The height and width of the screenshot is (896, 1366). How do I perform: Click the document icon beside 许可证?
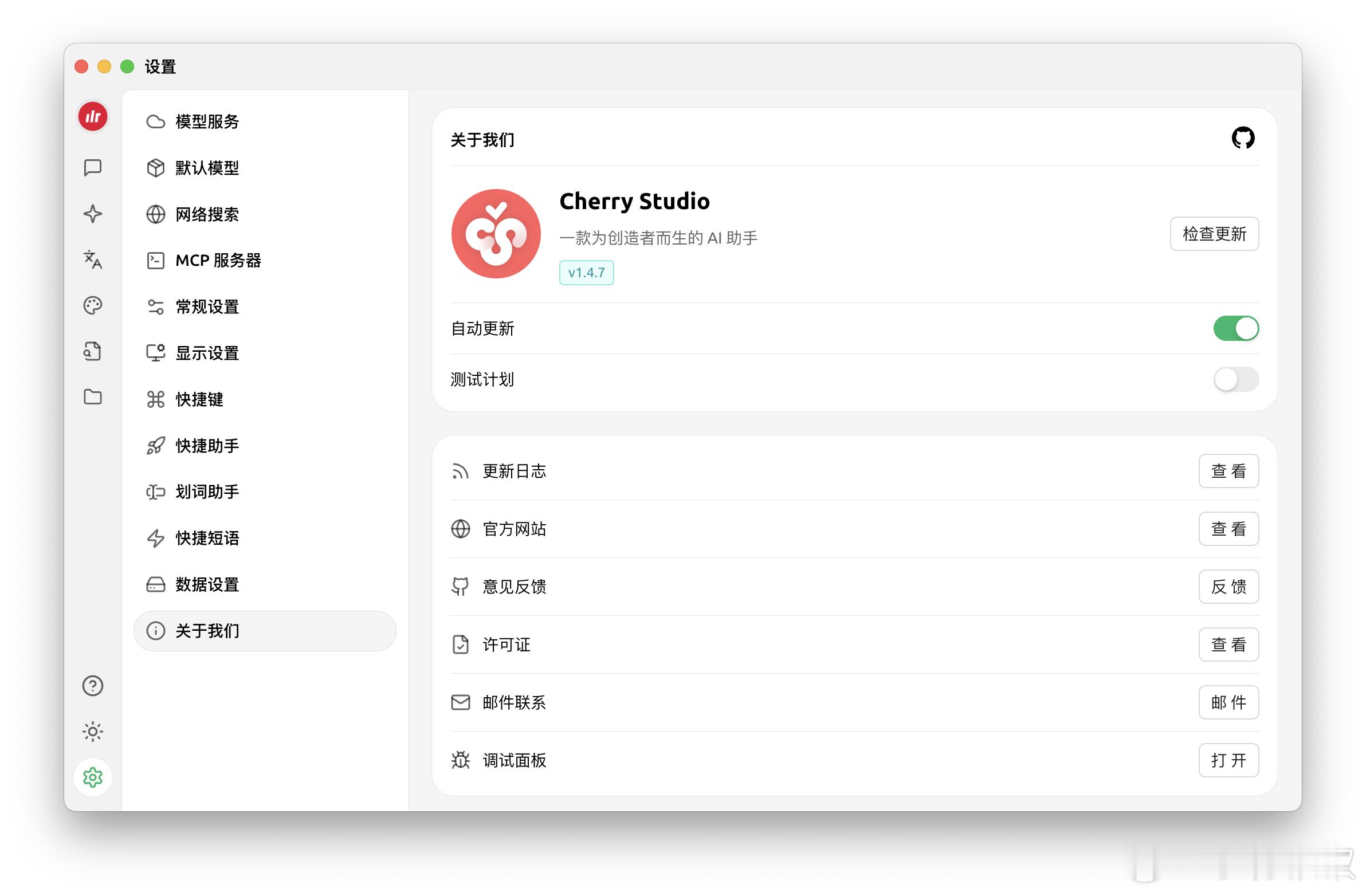pos(460,645)
